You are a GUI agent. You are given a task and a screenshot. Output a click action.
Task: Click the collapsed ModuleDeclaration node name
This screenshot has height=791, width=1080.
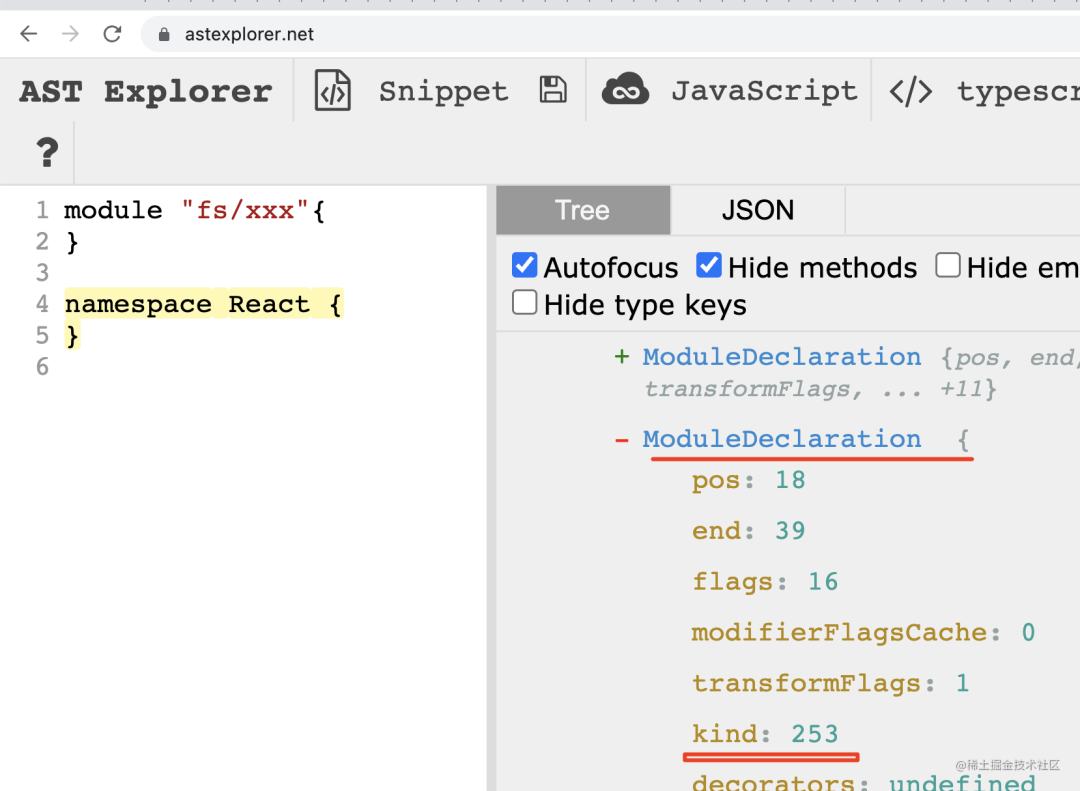click(x=782, y=357)
